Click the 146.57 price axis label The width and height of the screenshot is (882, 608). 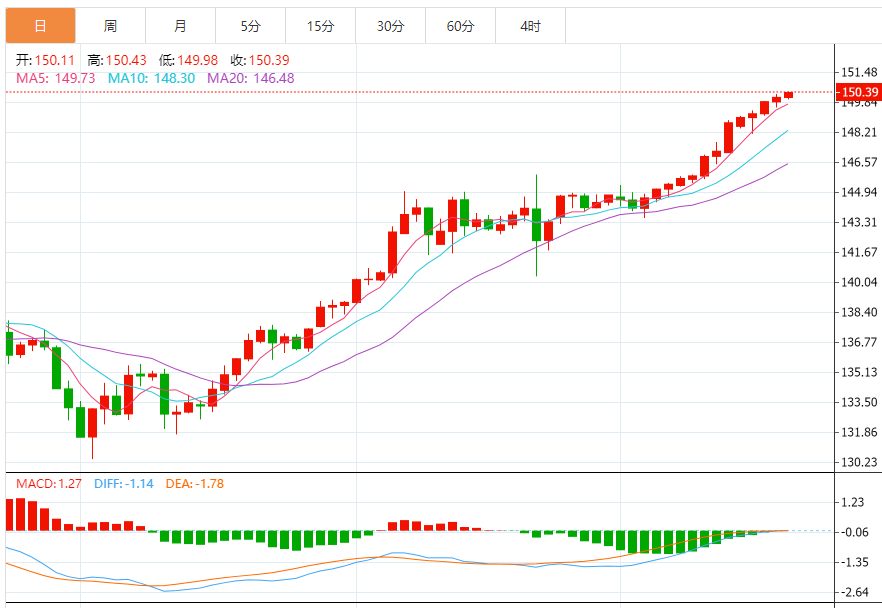pyautogui.click(x=859, y=162)
